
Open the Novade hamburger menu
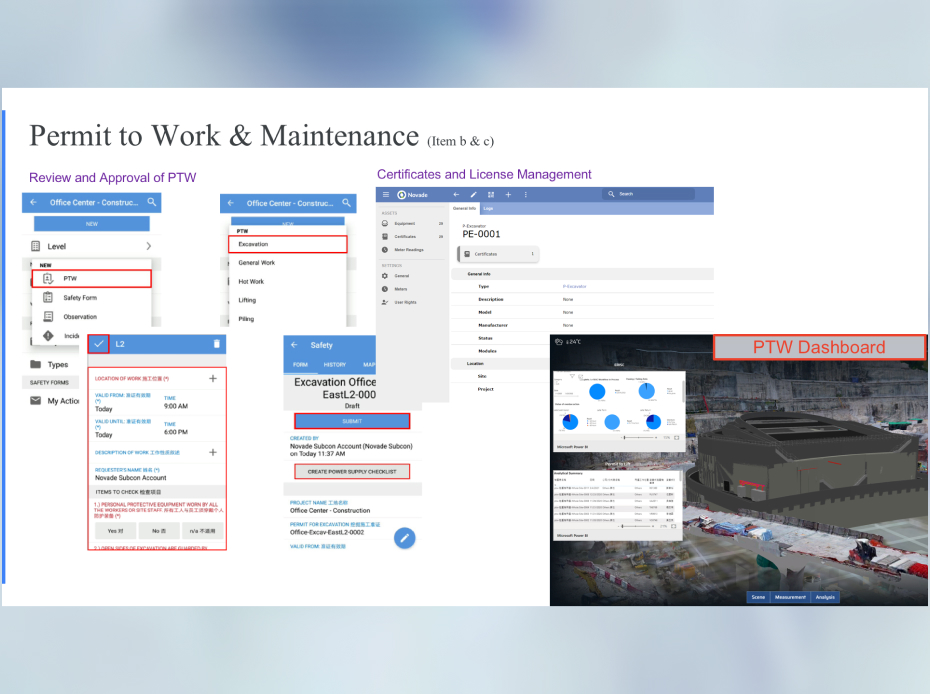[386, 194]
